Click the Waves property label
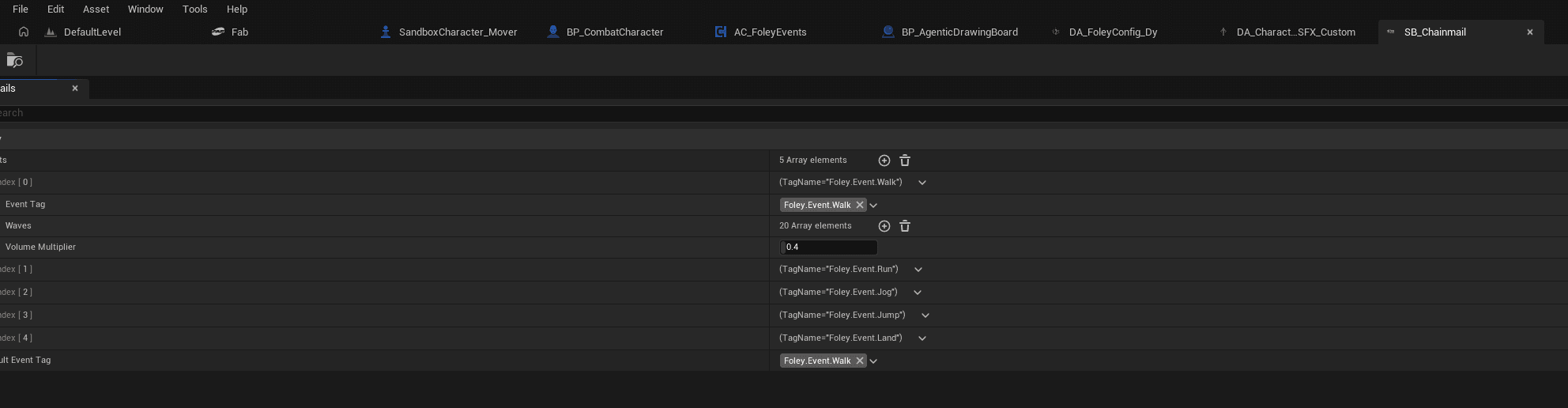Image resolution: width=1568 pixels, height=408 pixels. click(x=18, y=226)
